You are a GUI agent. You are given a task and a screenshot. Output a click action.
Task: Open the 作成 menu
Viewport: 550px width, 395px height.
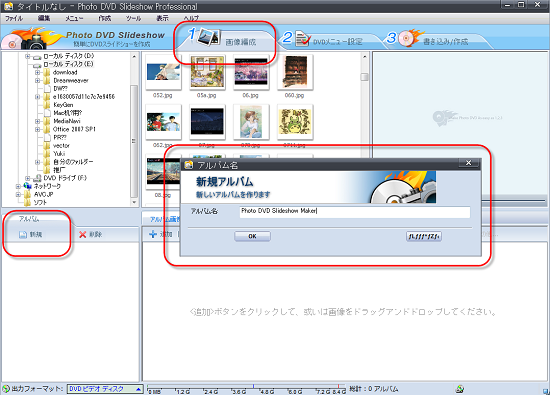[x=105, y=18]
